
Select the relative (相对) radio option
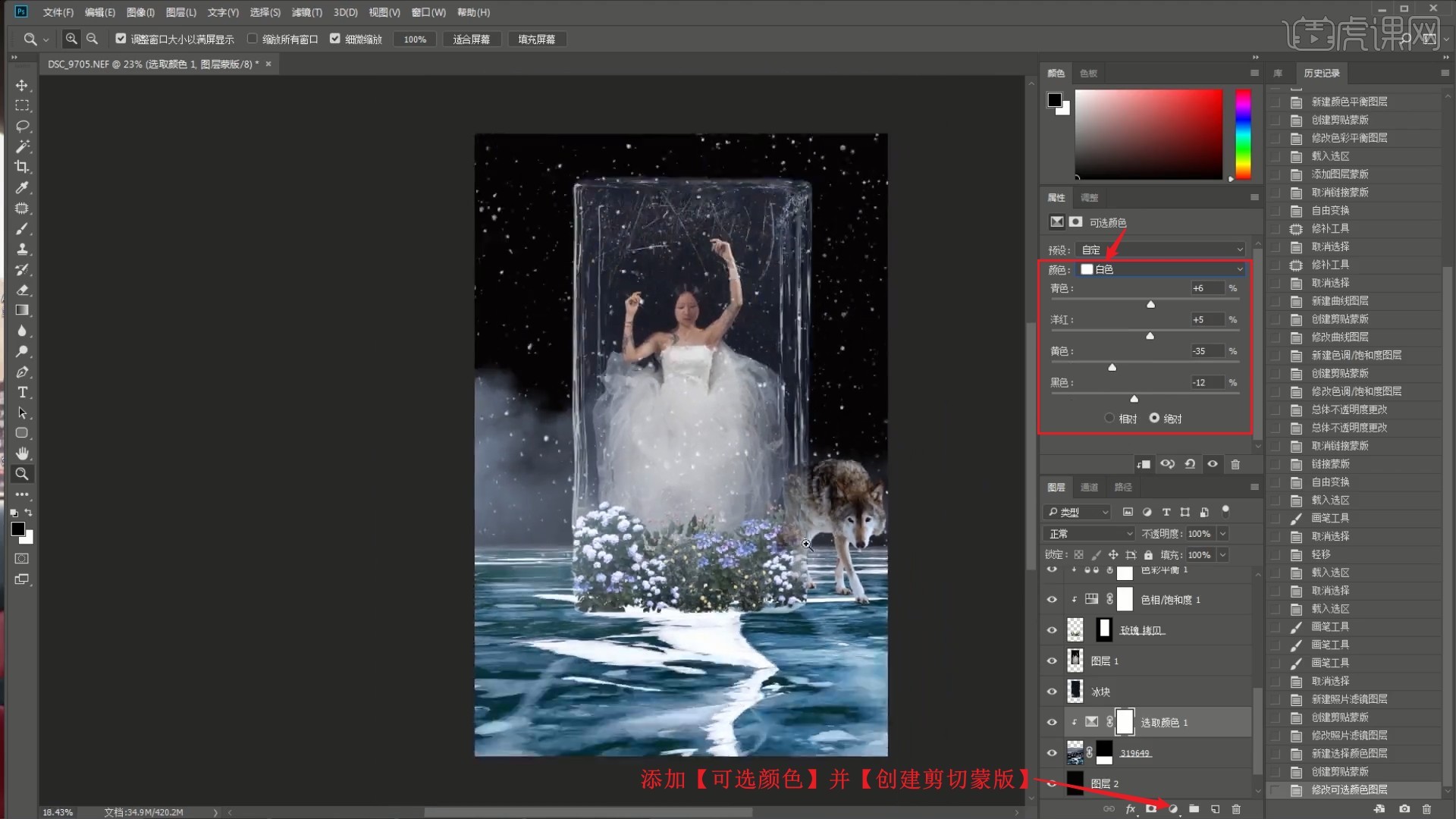coord(1109,419)
